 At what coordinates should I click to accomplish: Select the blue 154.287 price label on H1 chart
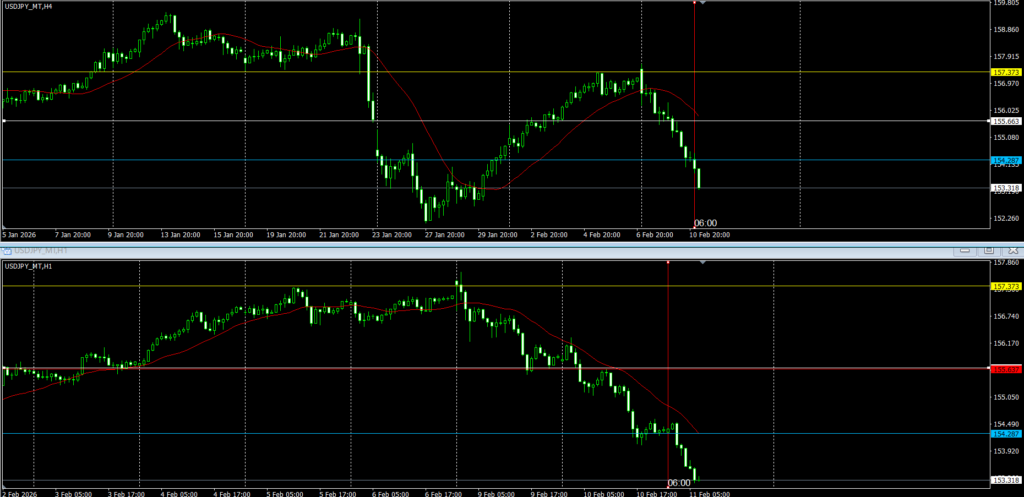(1005, 434)
